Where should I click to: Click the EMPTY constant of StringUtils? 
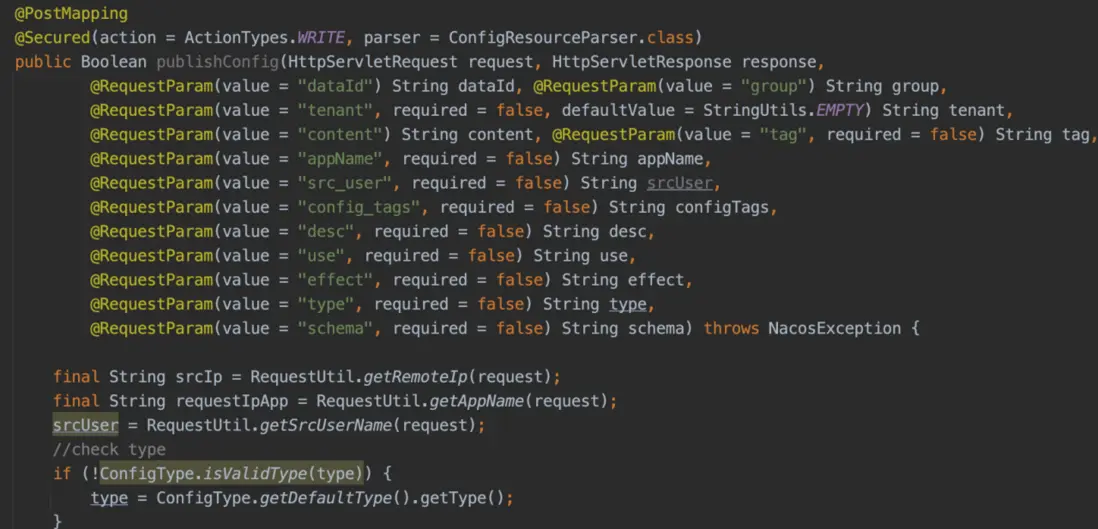click(838, 110)
